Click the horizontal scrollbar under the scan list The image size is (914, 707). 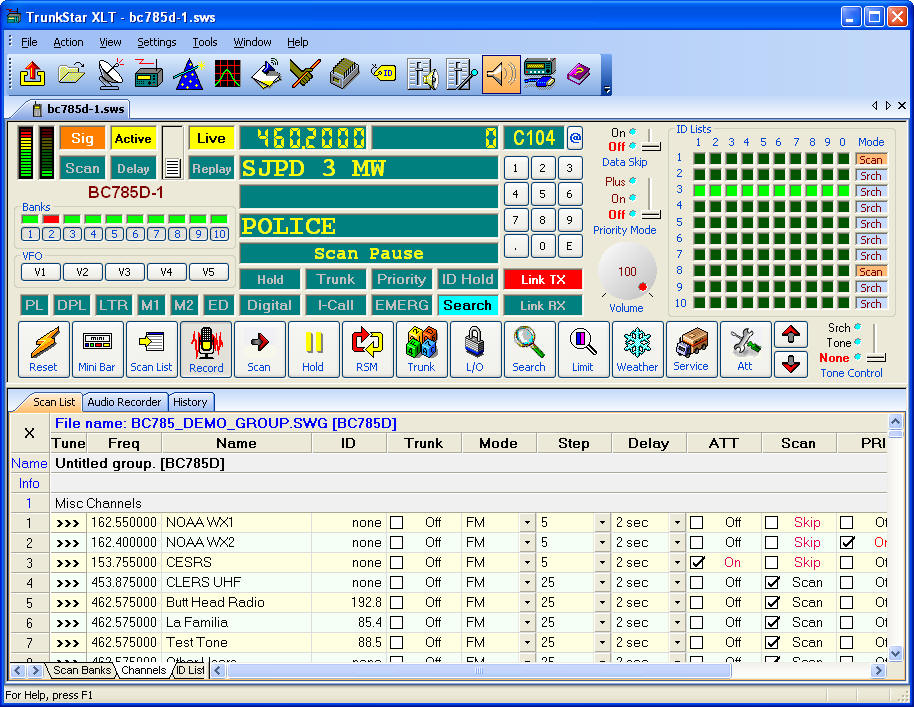[x=479, y=671]
